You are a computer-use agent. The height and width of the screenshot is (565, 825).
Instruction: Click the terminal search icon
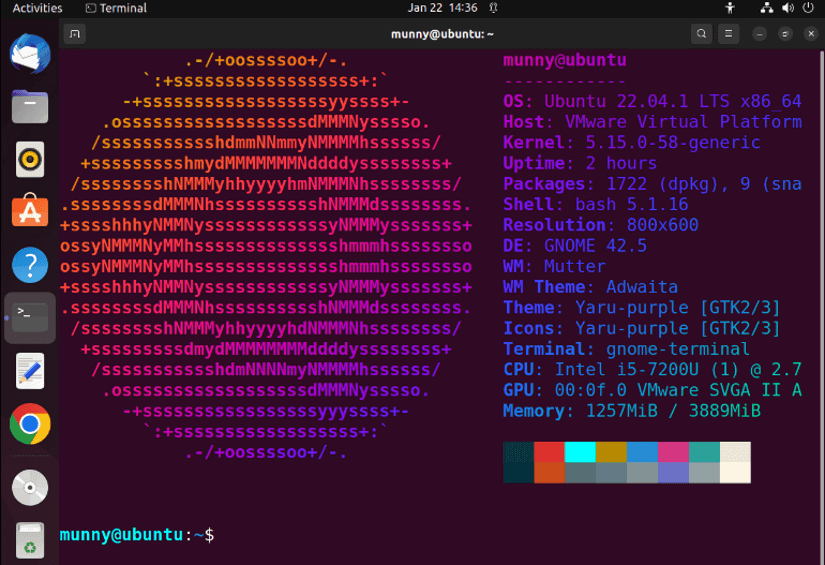701,34
